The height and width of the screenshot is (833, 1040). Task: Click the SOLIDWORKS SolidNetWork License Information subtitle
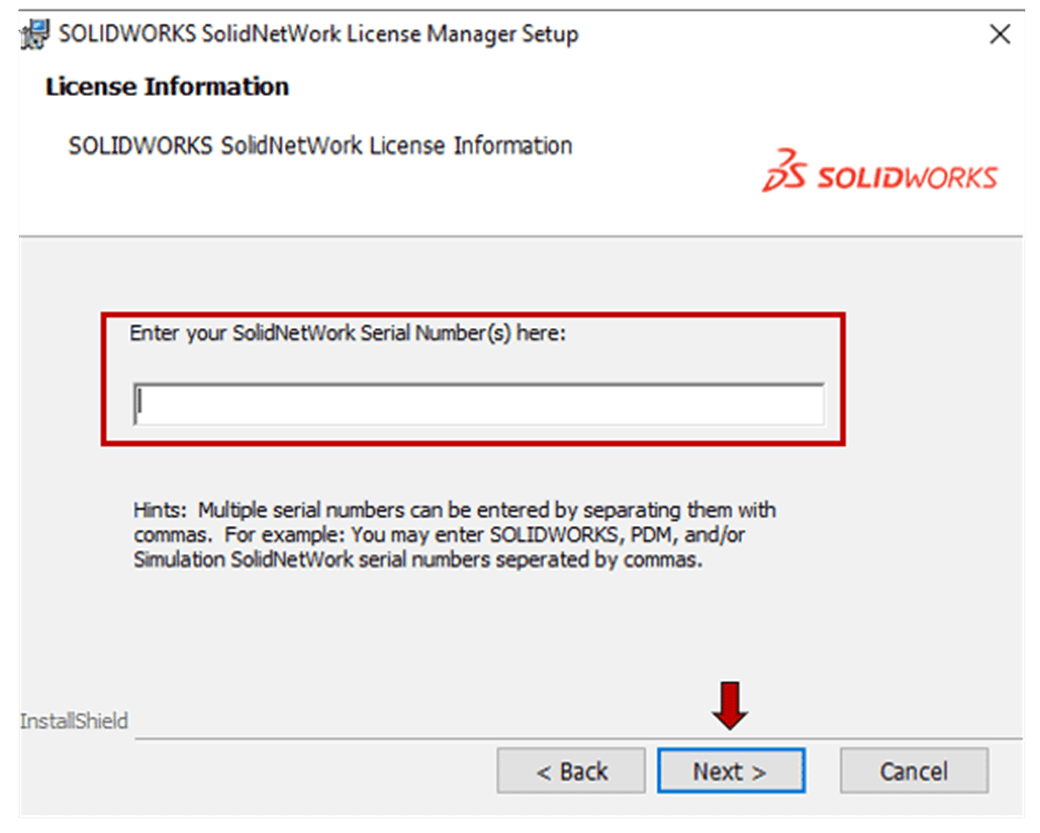(x=319, y=146)
